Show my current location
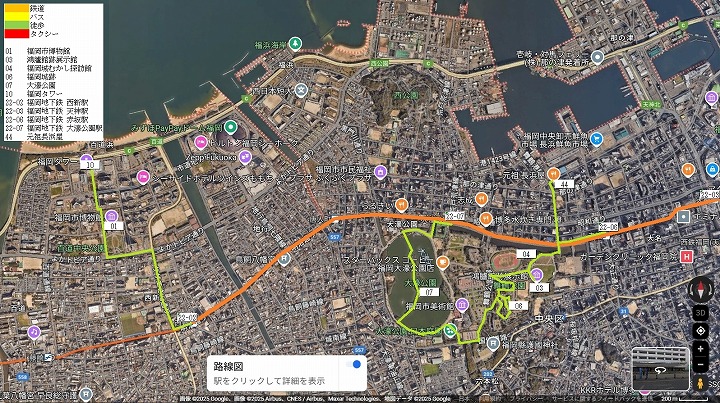 (700, 331)
